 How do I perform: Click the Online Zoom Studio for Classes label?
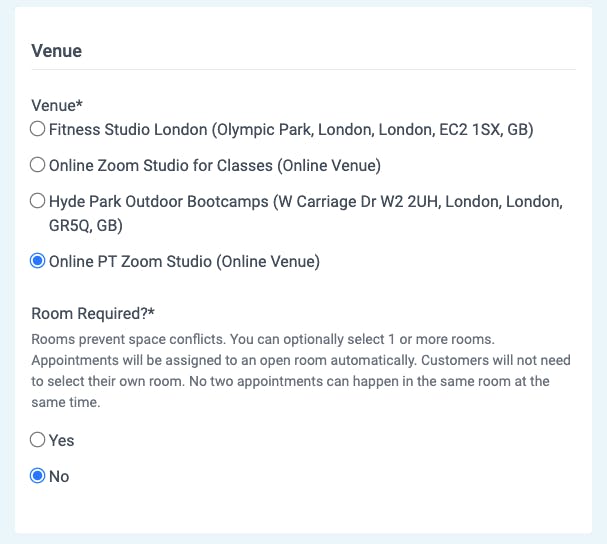(215, 165)
